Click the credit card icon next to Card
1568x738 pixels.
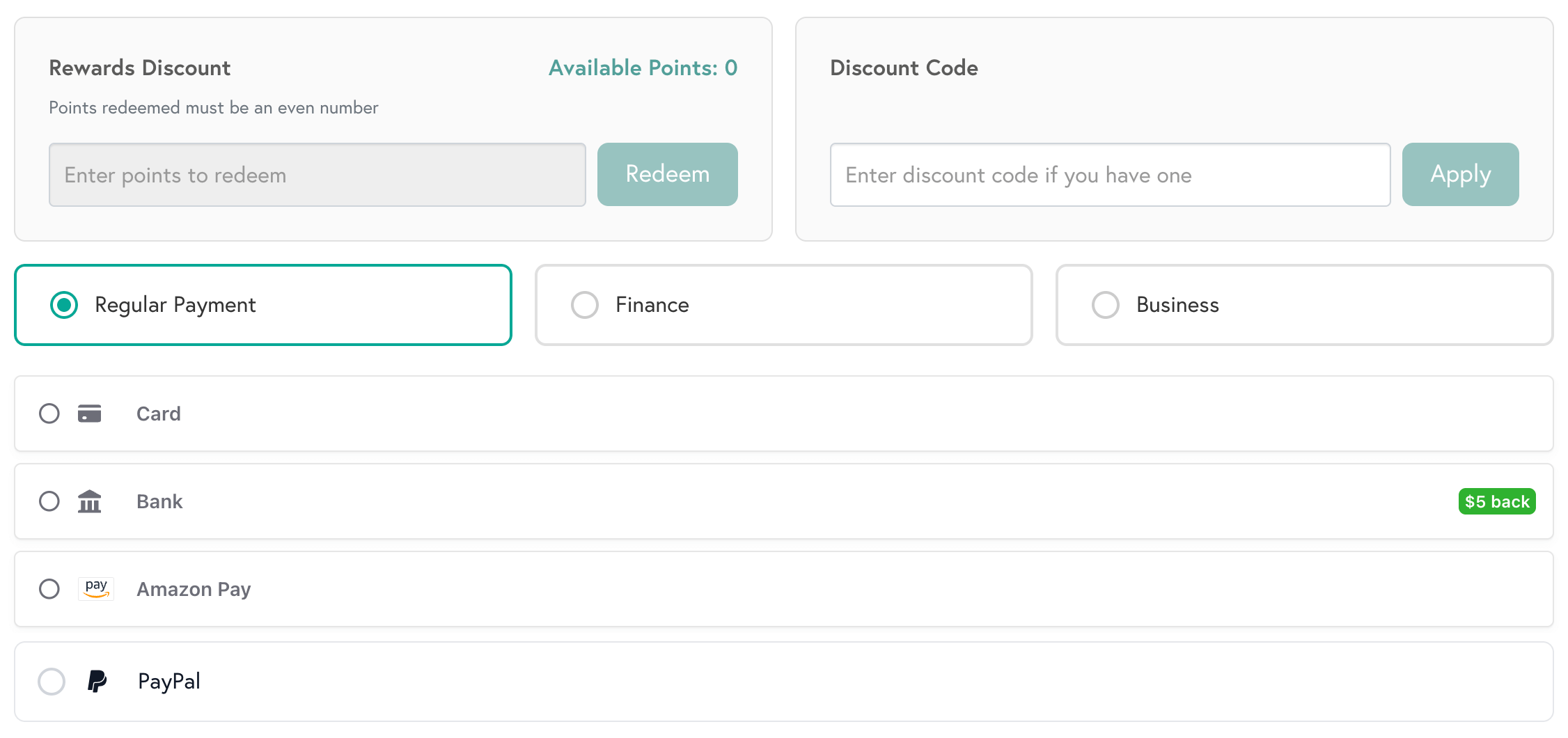pyautogui.click(x=90, y=413)
